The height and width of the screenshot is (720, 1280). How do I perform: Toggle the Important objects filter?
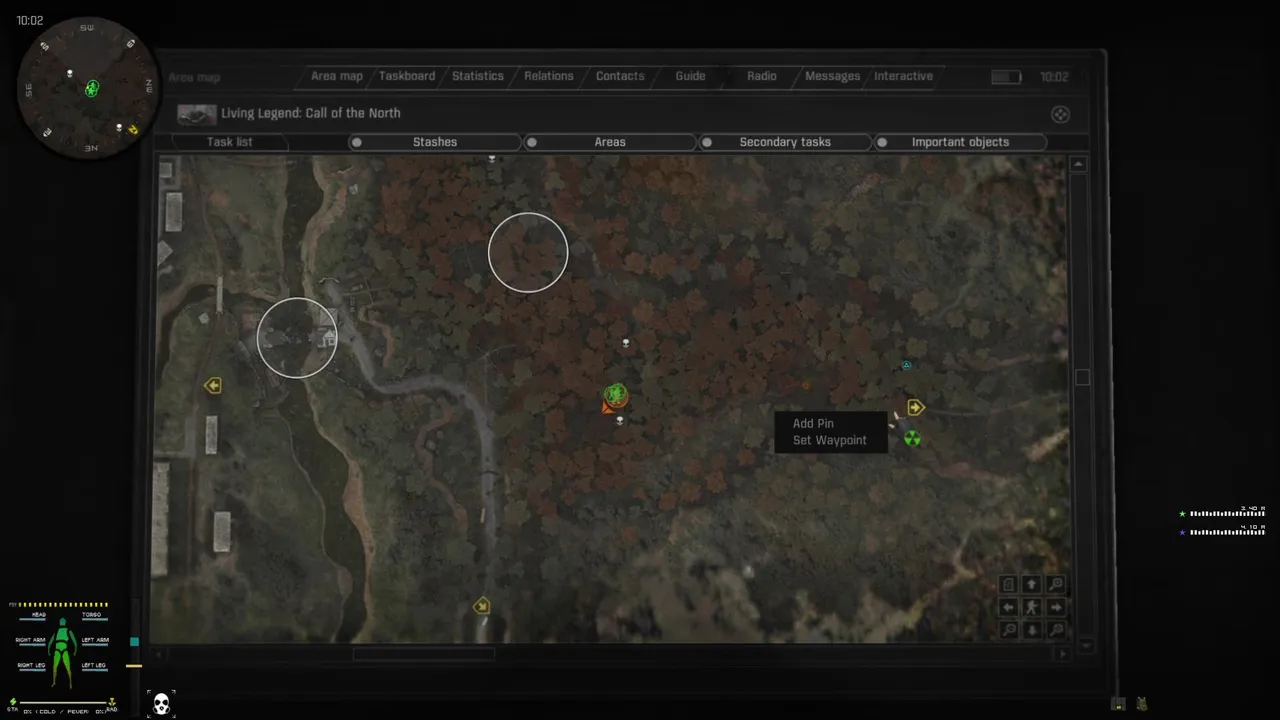pyautogui.click(x=960, y=142)
